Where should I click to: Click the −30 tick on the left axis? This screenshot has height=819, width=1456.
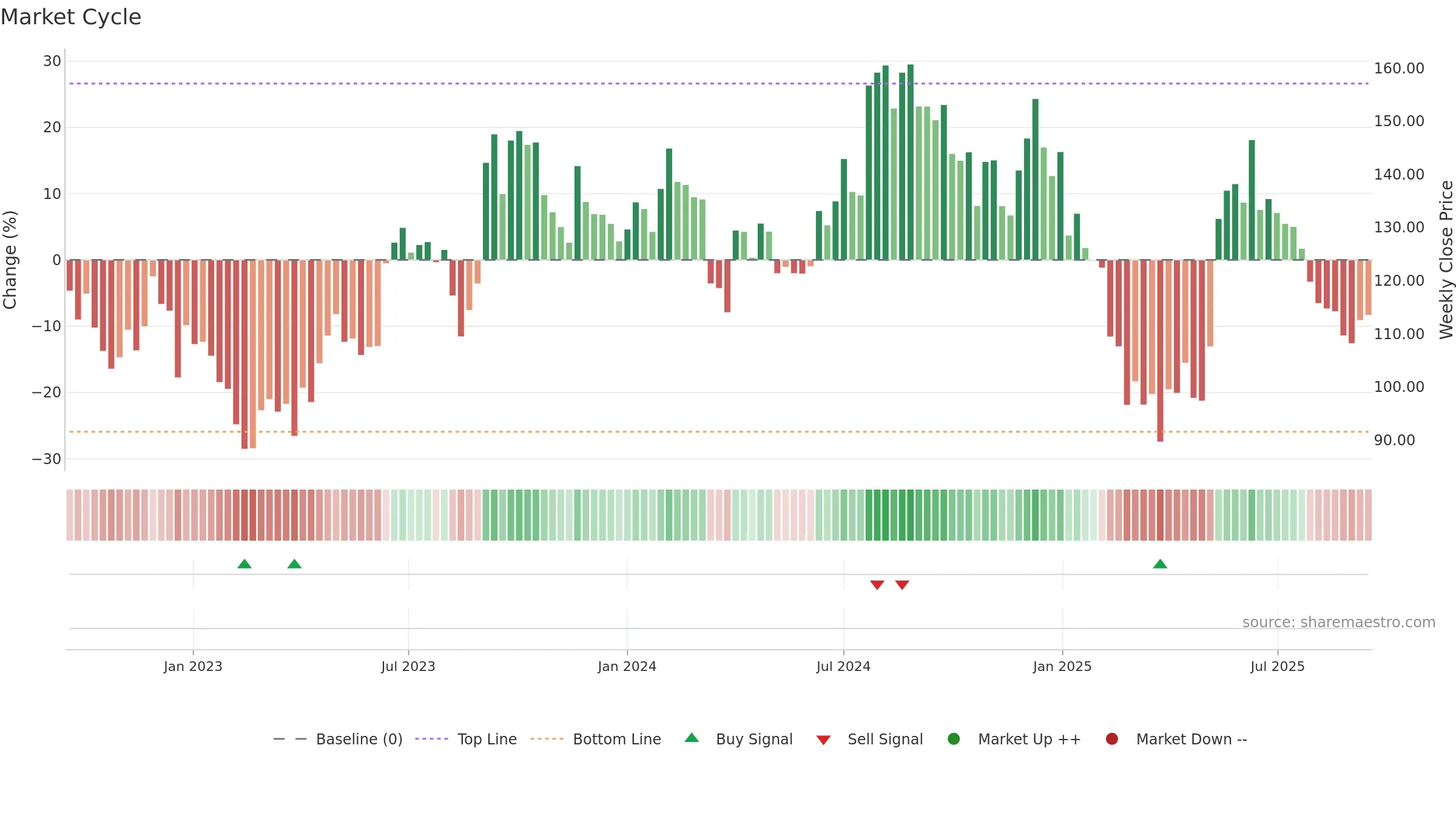coord(47,459)
